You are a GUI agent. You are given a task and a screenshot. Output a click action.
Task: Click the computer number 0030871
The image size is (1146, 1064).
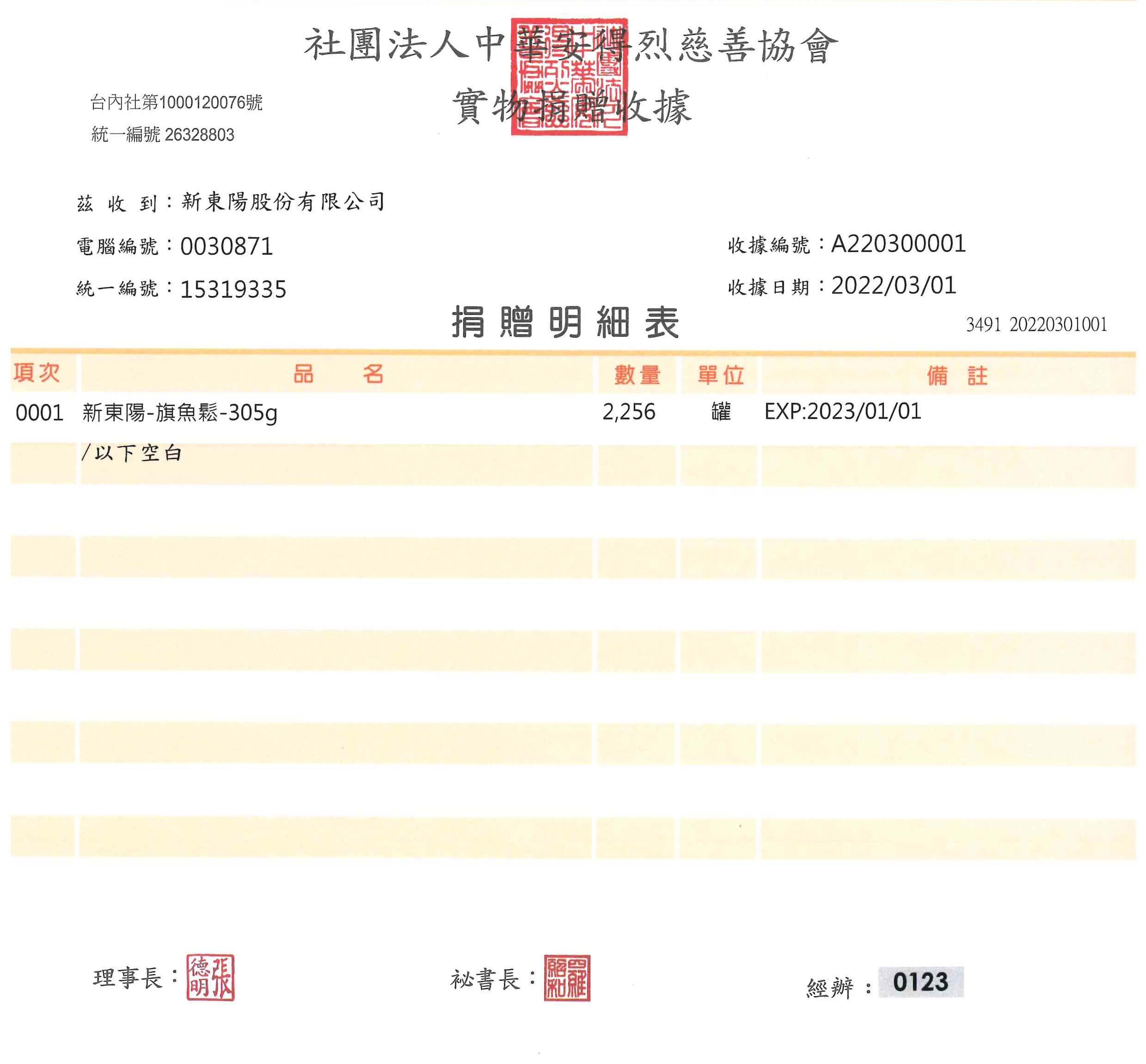point(226,246)
